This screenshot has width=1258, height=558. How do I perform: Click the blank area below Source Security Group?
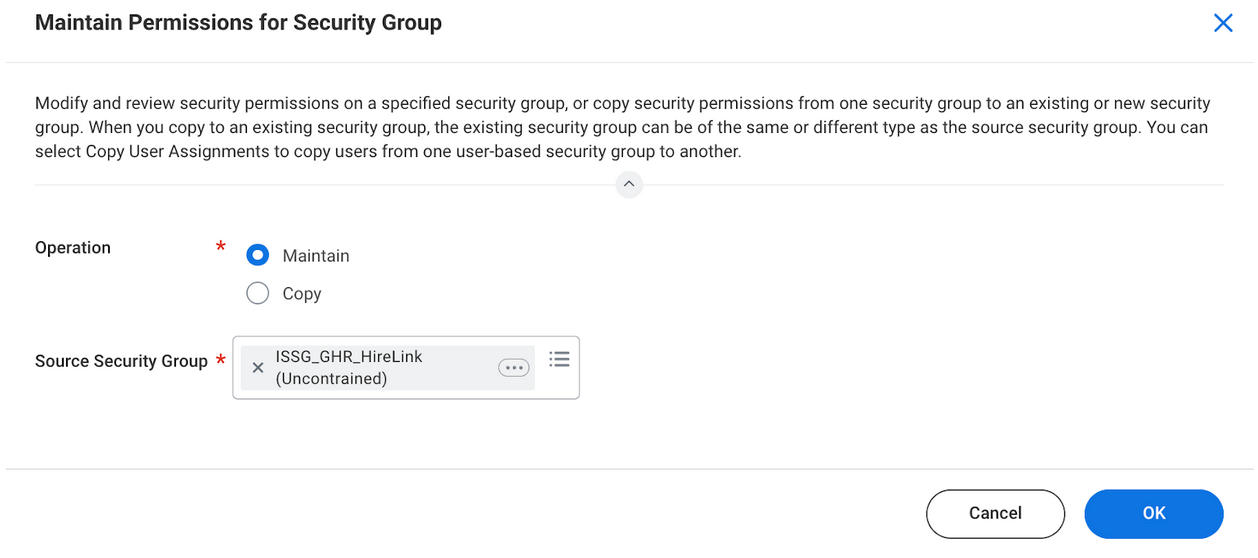coord(400,435)
